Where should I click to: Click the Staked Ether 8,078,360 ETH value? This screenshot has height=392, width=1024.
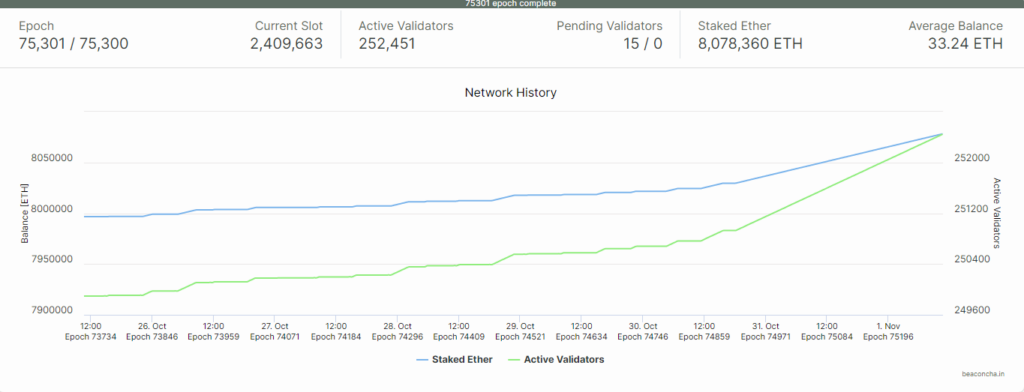[750, 44]
